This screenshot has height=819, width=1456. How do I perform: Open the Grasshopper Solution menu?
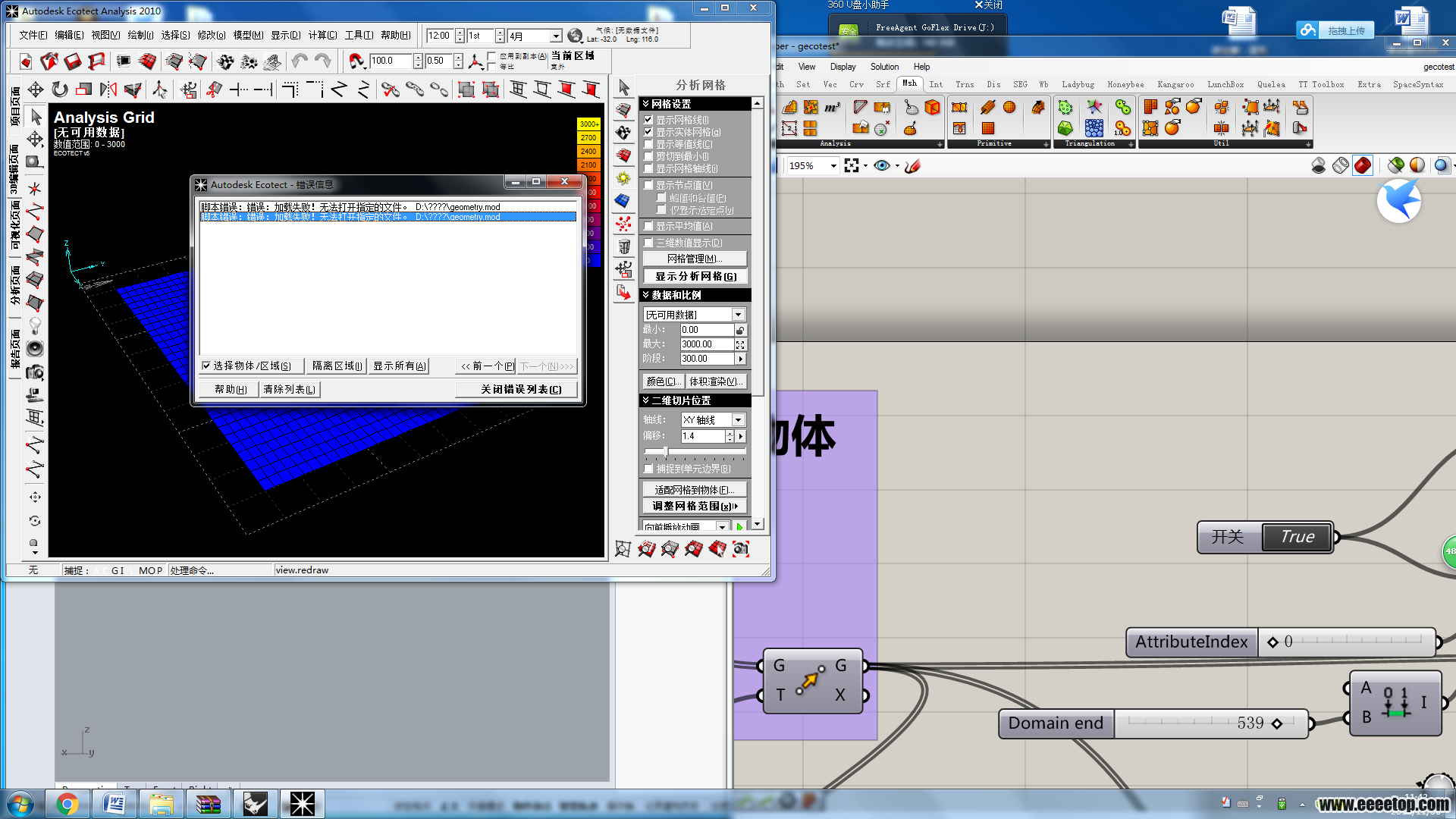884,67
